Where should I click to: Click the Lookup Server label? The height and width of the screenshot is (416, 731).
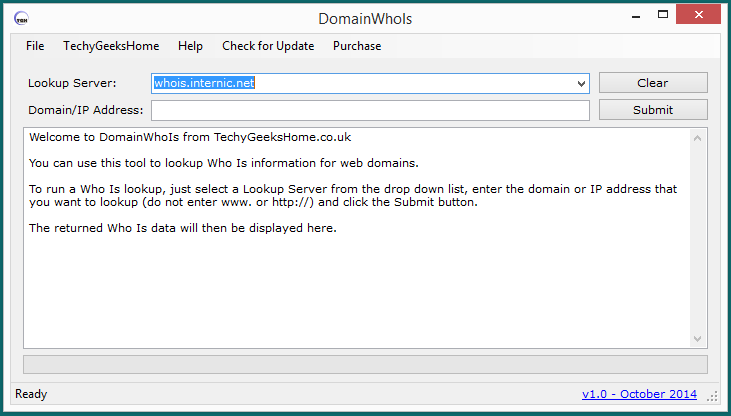72,83
